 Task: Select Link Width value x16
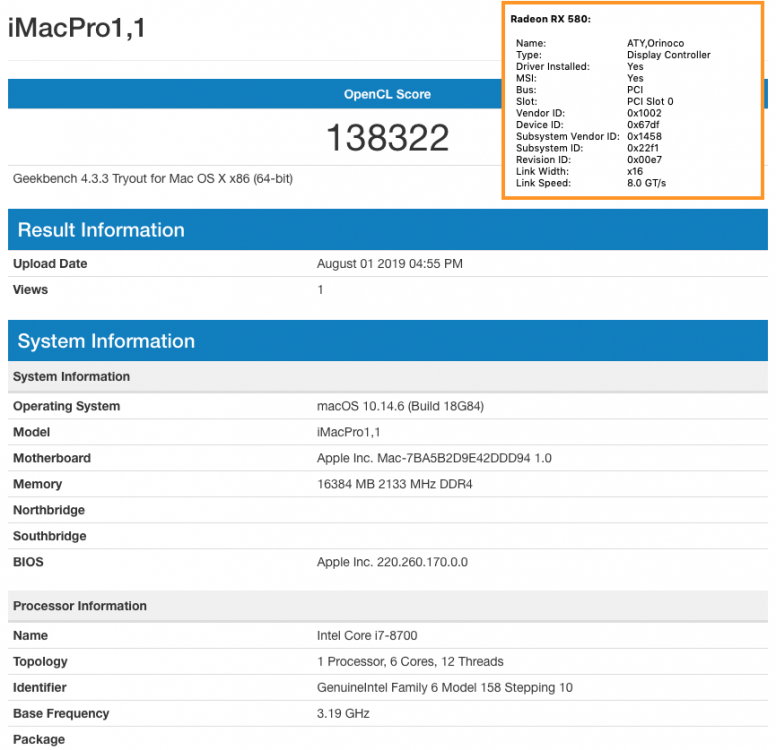[x=634, y=171]
